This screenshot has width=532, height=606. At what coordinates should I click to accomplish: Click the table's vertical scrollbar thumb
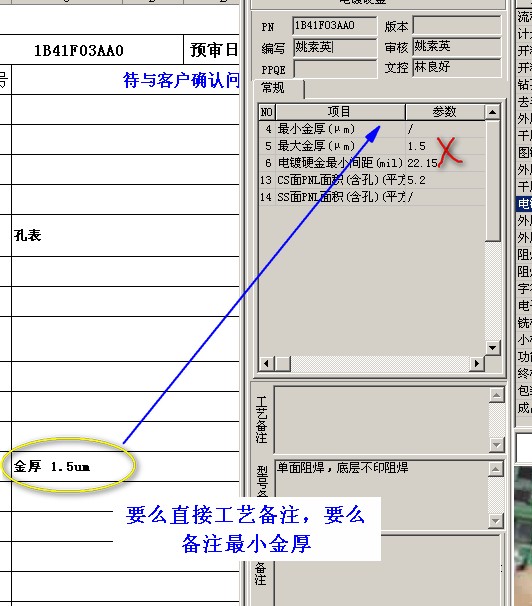tap(492, 180)
